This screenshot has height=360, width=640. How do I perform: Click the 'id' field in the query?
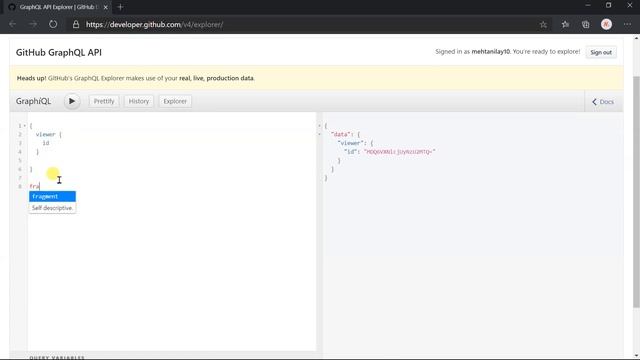[46, 143]
